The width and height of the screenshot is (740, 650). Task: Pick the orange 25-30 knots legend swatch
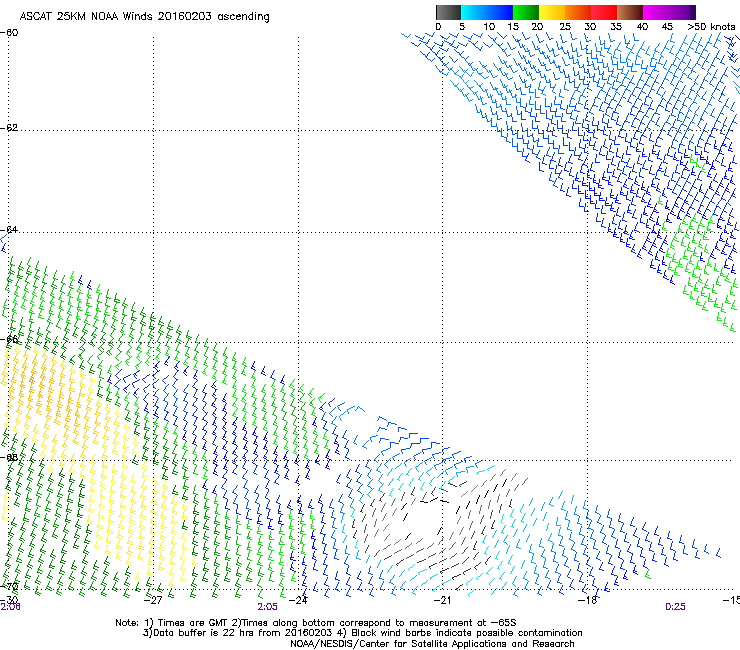point(578,12)
